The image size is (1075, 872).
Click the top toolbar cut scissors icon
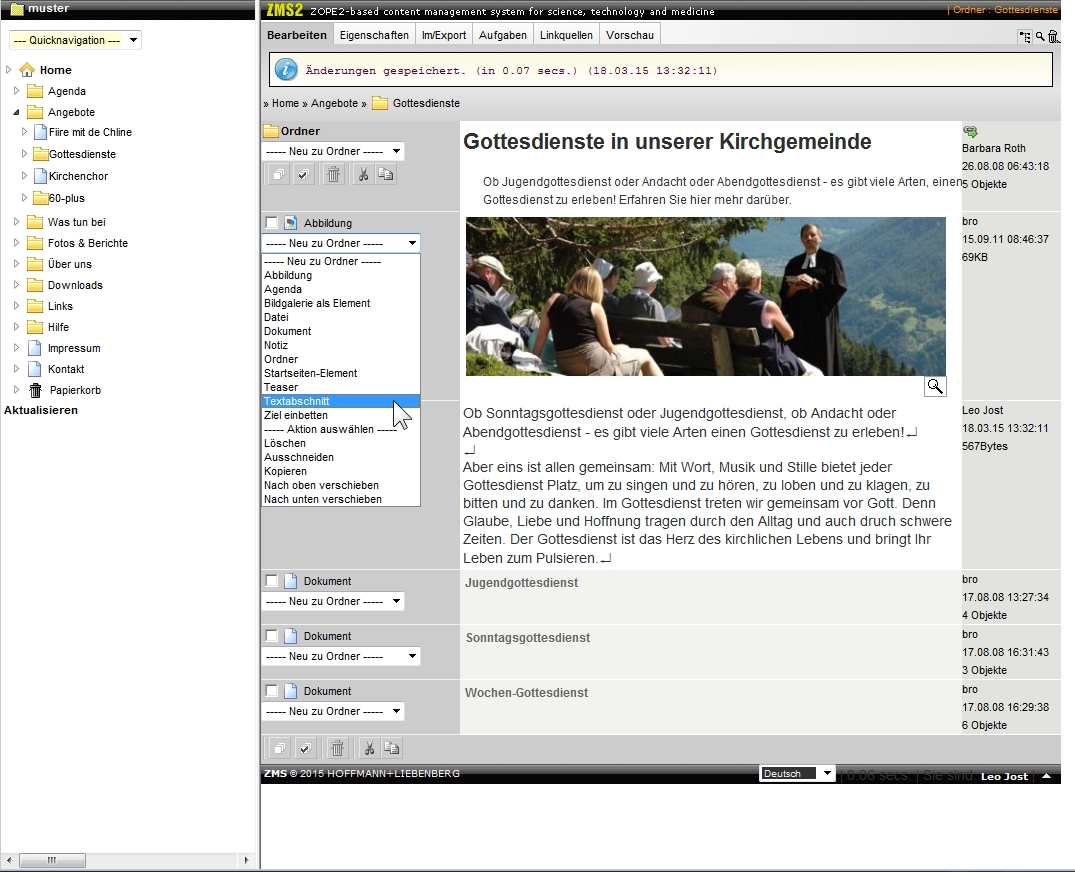[x=363, y=174]
